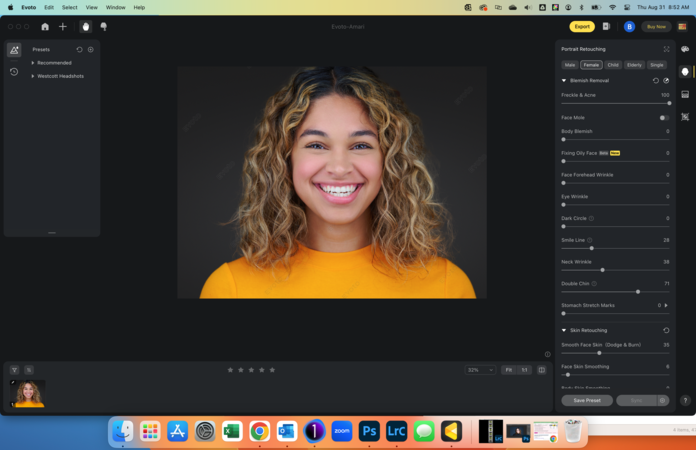Click the add preset plus icon
Image resolution: width=696 pixels, height=450 pixels.
pos(91,49)
